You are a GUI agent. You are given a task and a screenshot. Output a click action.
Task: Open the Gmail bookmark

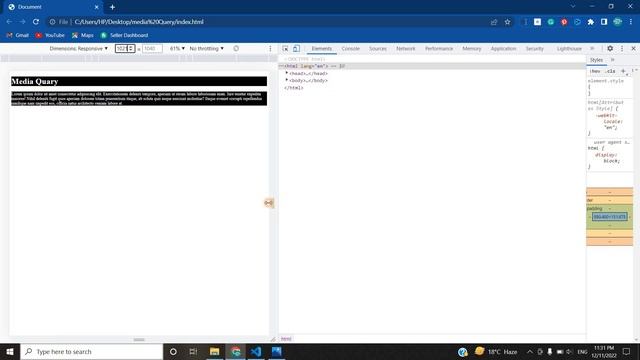pos(18,36)
